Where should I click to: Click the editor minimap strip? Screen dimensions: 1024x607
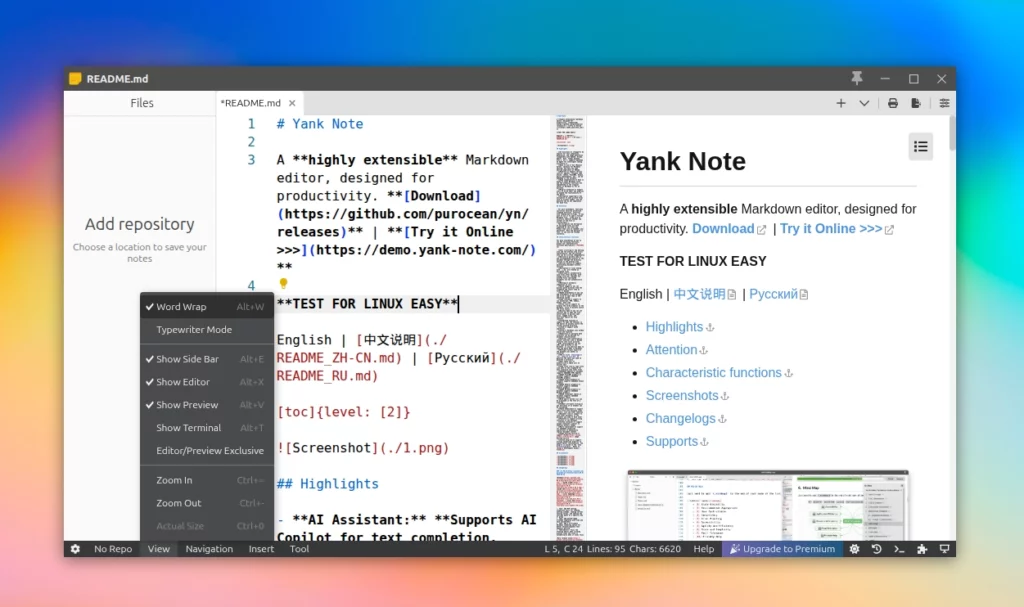click(569, 328)
